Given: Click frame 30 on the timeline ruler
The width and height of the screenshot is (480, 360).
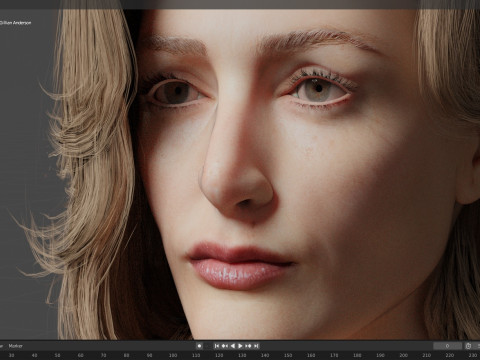Looking at the screenshot, I should point(11,355).
